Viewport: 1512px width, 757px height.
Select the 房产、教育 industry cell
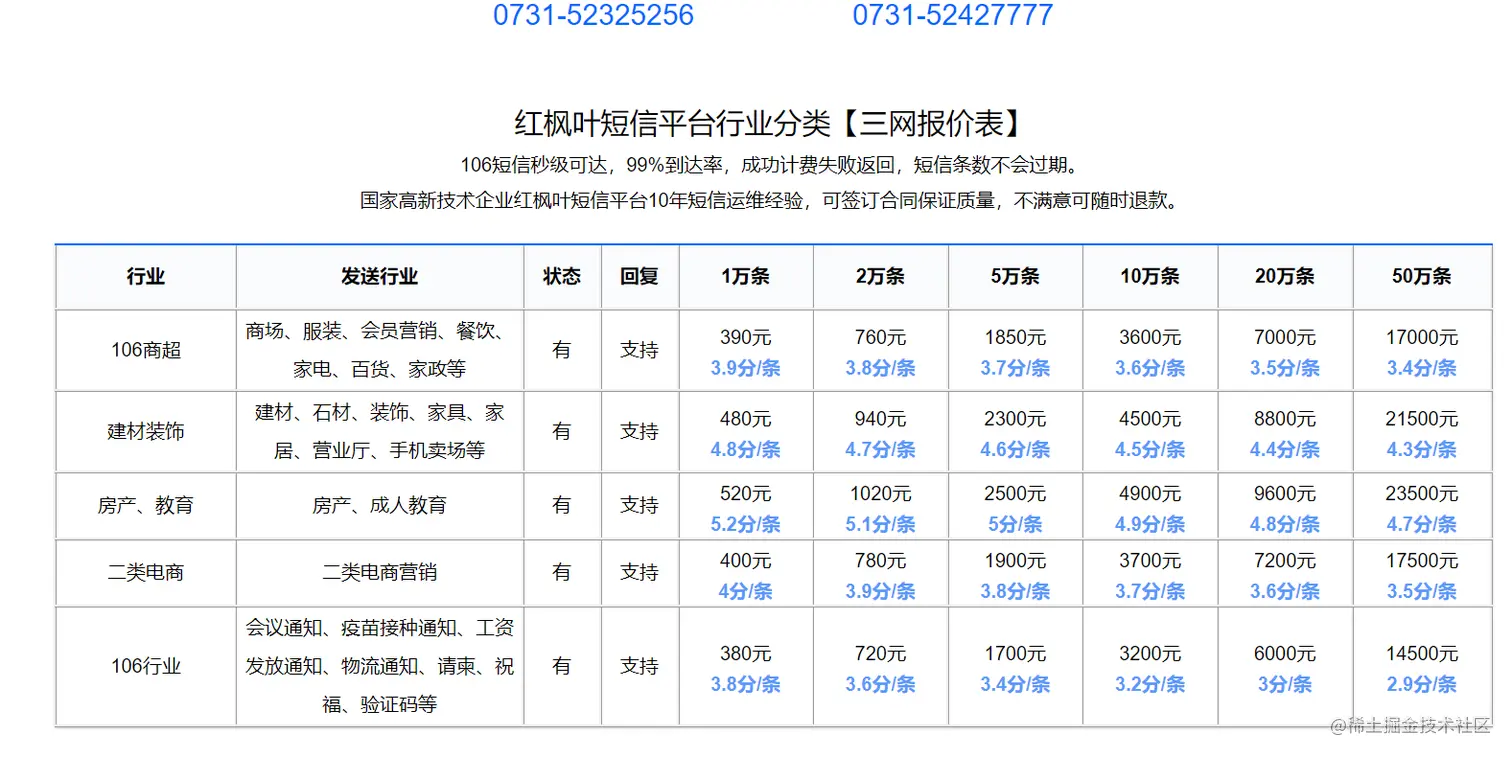tap(146, 506)
